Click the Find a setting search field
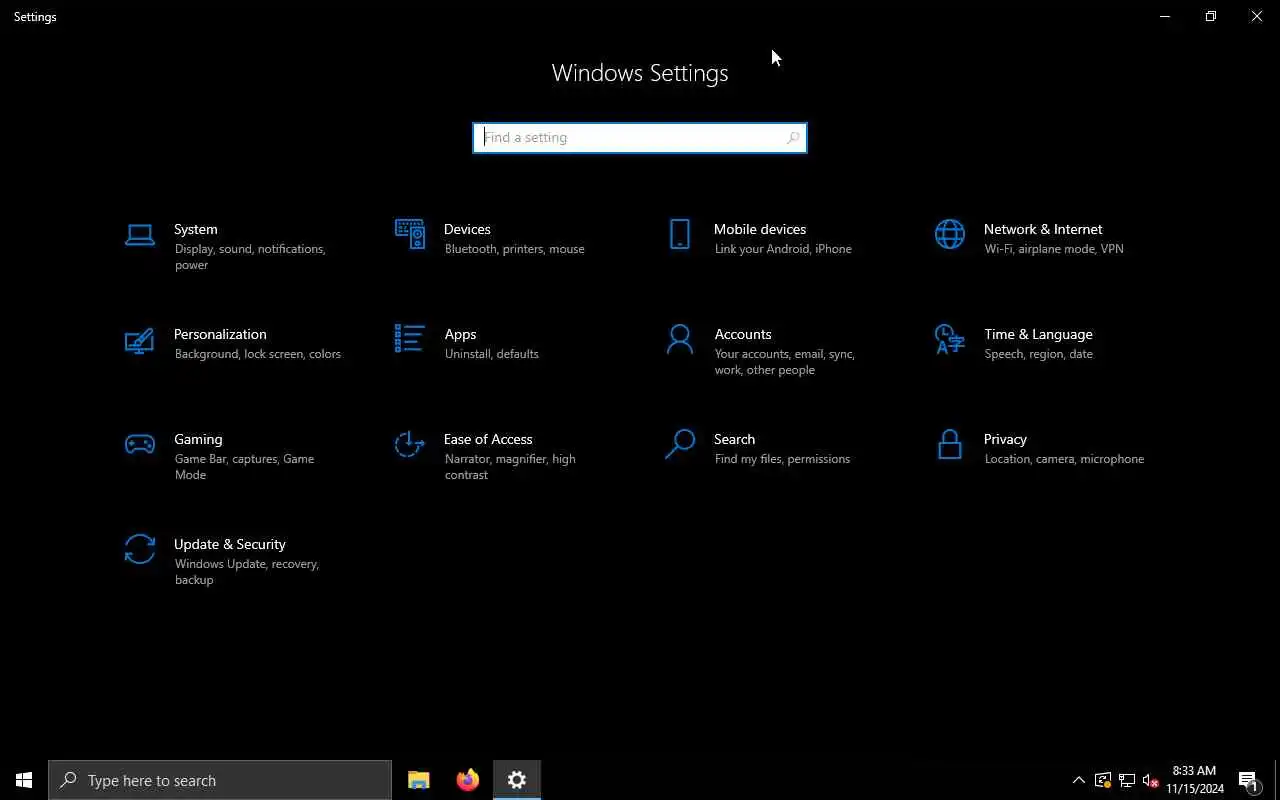This screenshot has height=800, width=1280. 640,138
